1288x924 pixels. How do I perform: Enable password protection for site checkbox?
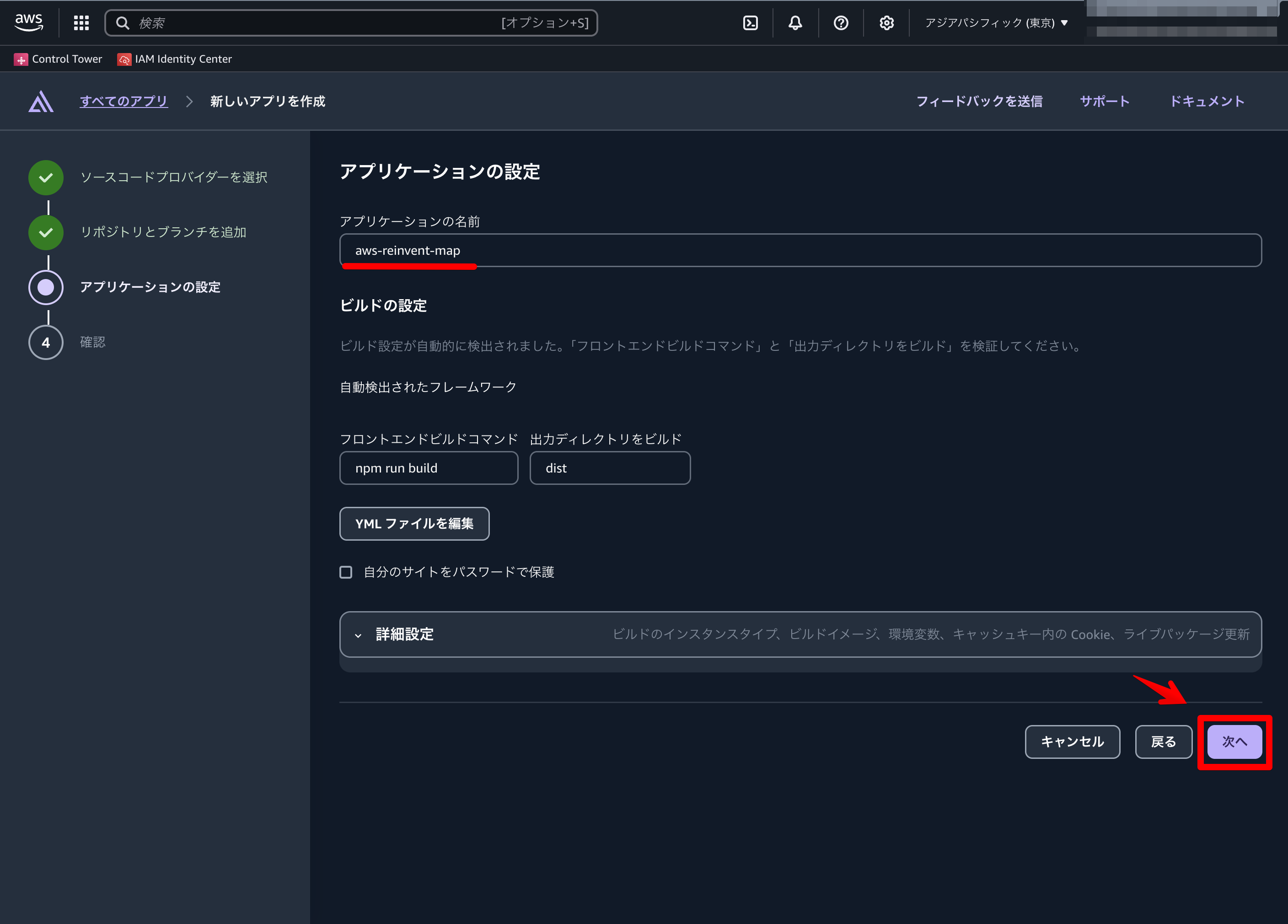[x=346, y=572]
